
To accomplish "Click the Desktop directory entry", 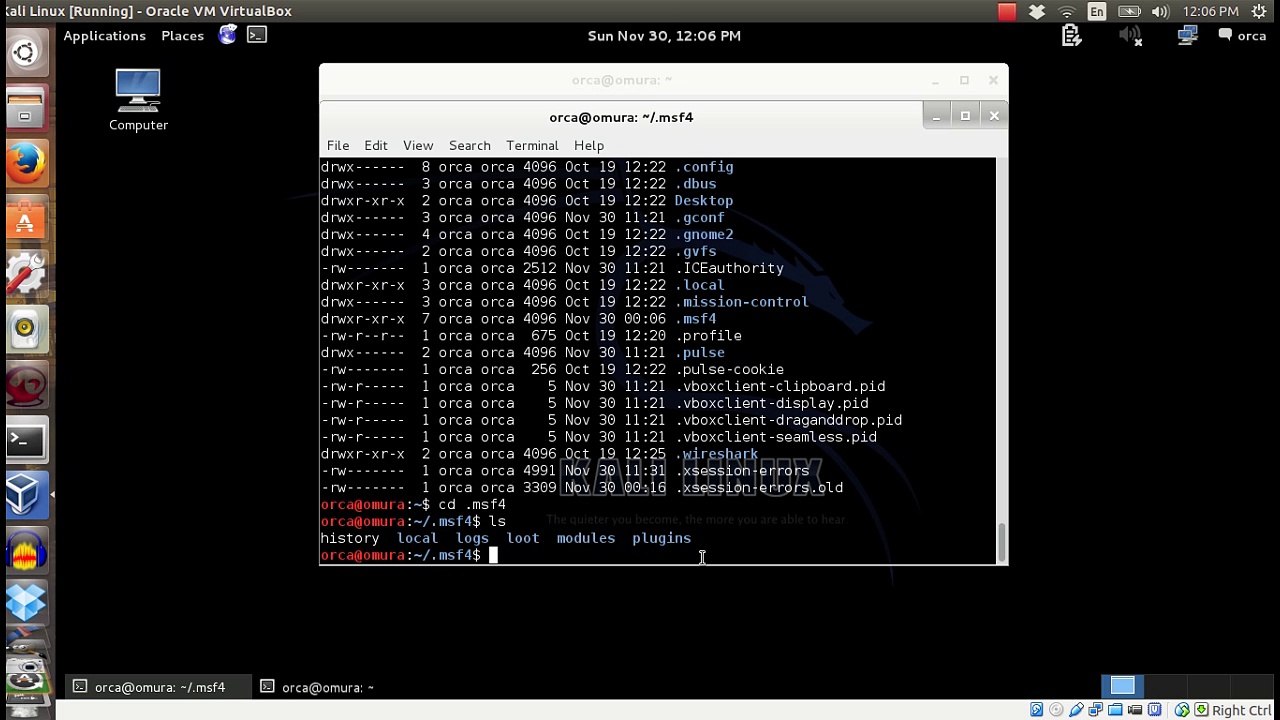I will (x=704, y=200).
